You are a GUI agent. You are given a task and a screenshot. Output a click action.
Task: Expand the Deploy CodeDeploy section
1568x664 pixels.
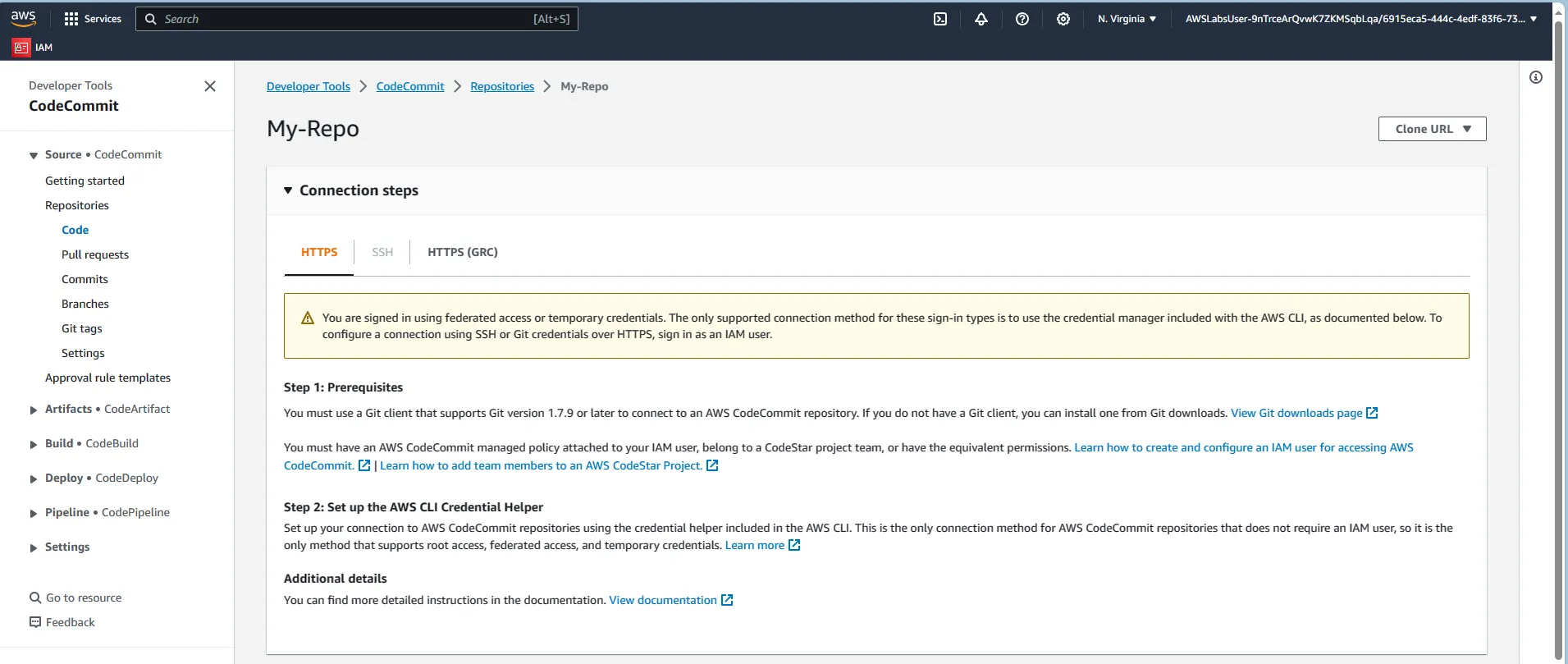pyautogui.click(x=34, y=479)
